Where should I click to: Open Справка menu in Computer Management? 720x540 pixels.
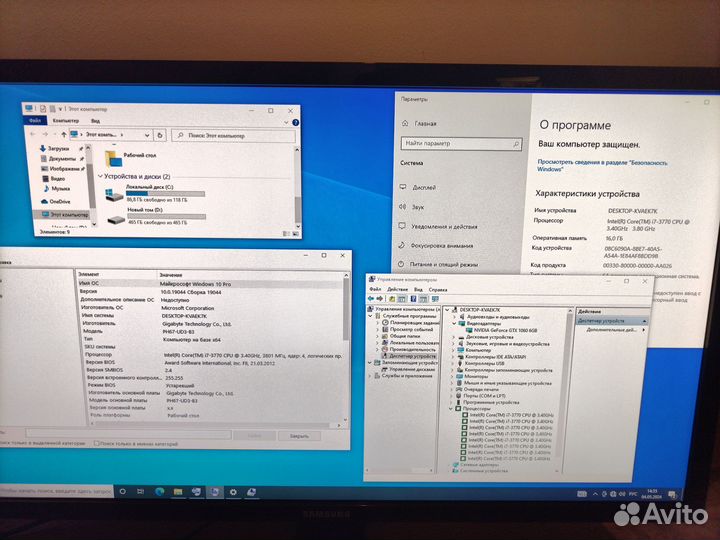pyautogui.click(x=438, y=290)
